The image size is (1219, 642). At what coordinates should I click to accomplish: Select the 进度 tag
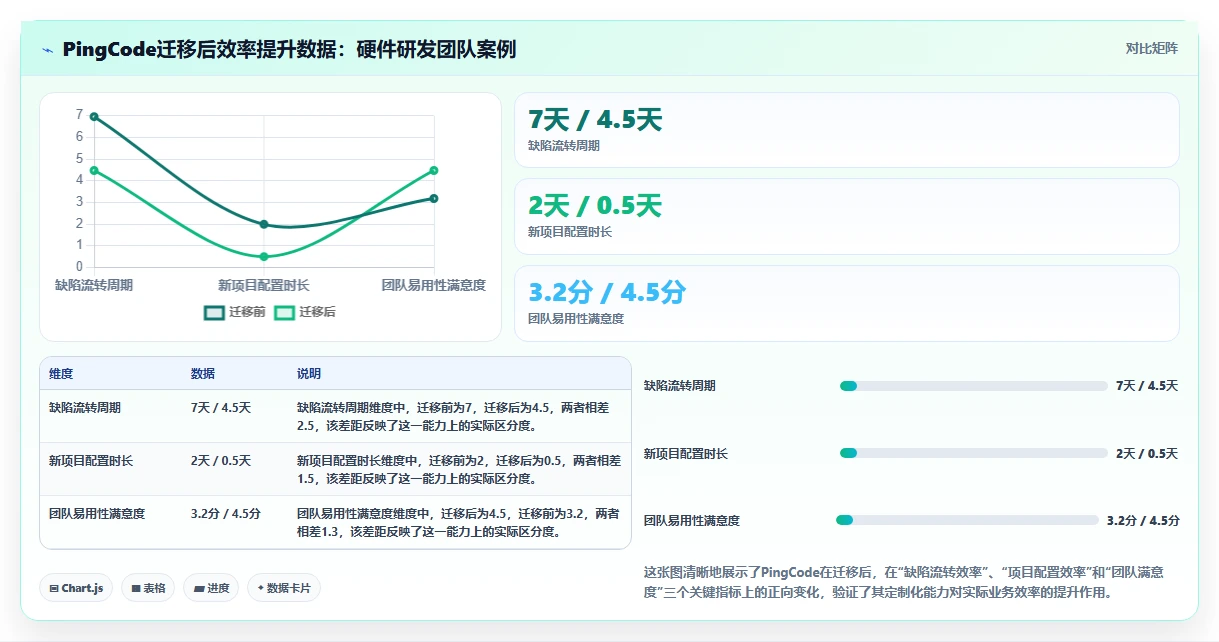[x=212, y=588]
